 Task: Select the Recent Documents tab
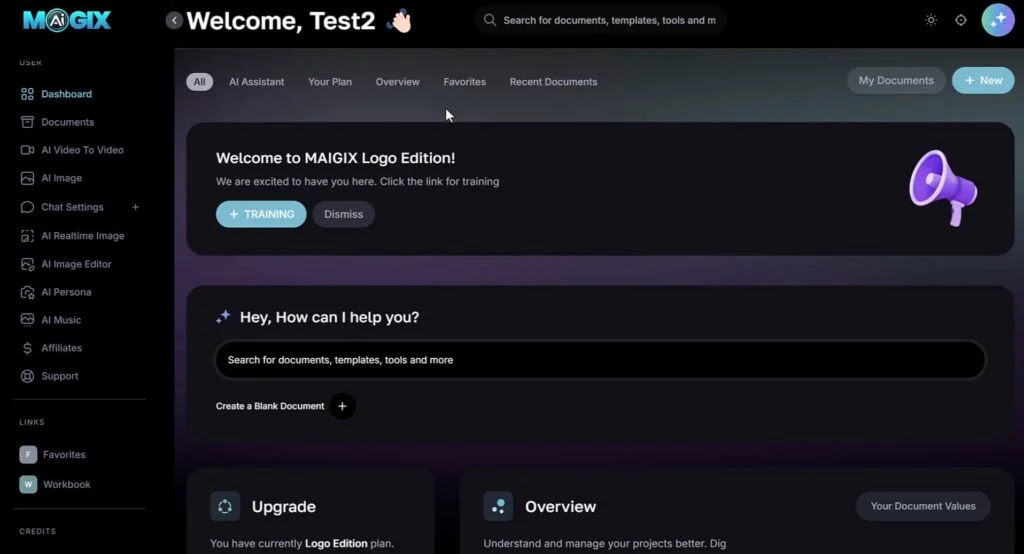click(553, 82)
